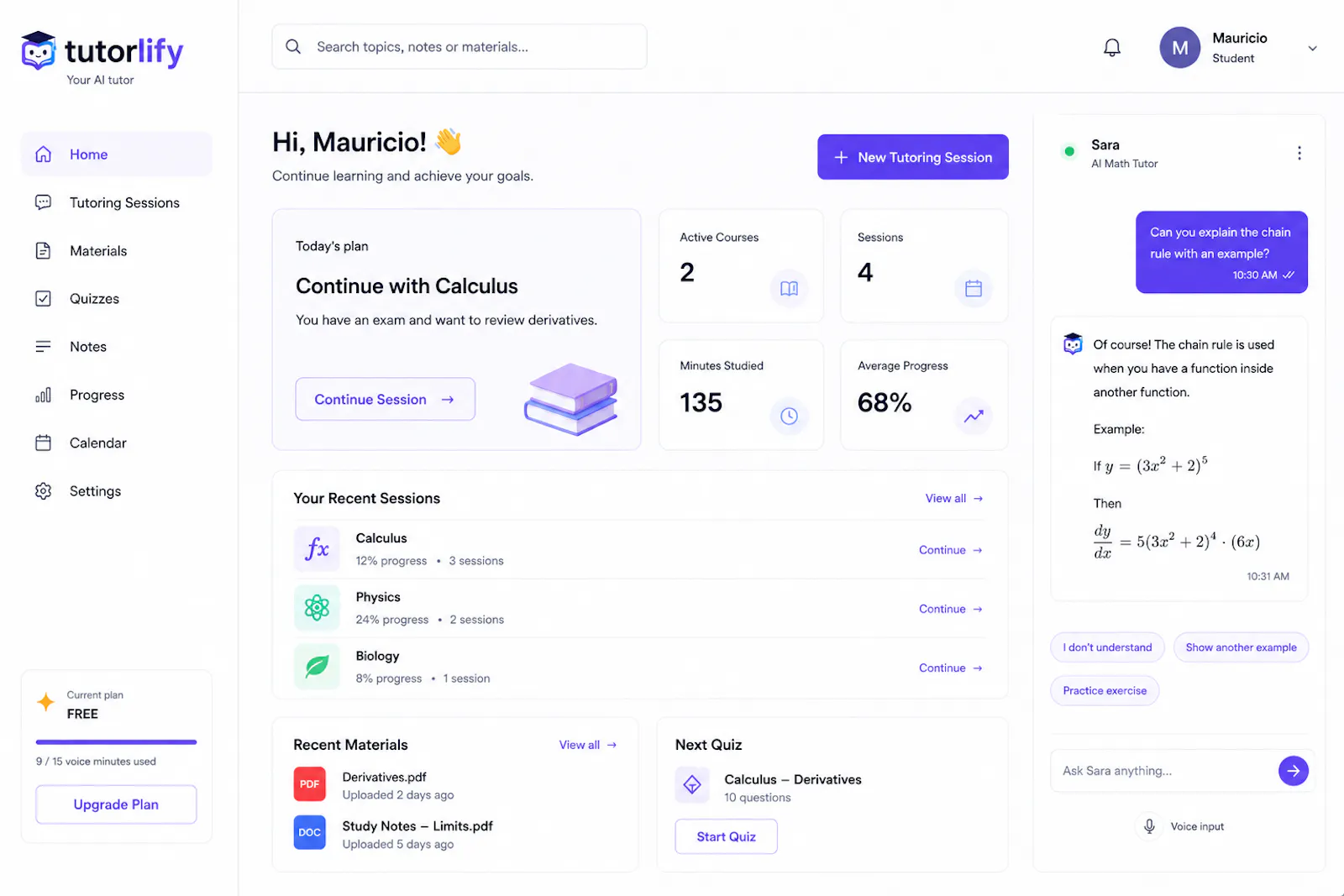Click the Current plan sparkle icon
1344x896 pixels.
click(x=46, y=702)
